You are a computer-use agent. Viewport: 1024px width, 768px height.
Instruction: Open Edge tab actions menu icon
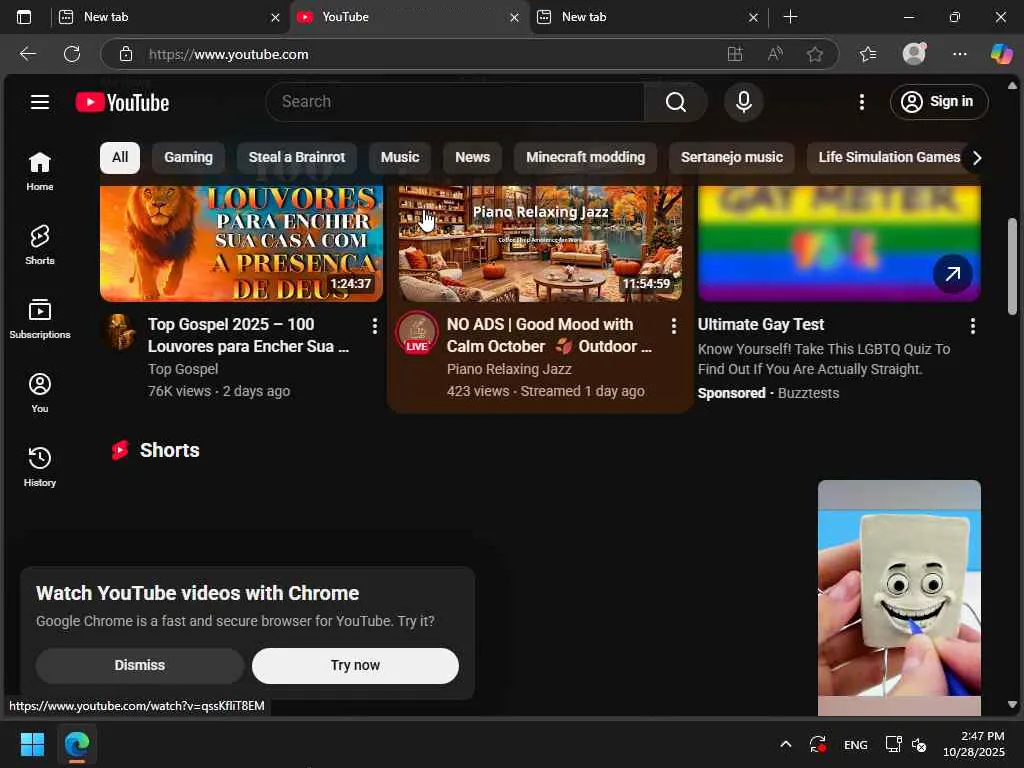click(24, 17)
